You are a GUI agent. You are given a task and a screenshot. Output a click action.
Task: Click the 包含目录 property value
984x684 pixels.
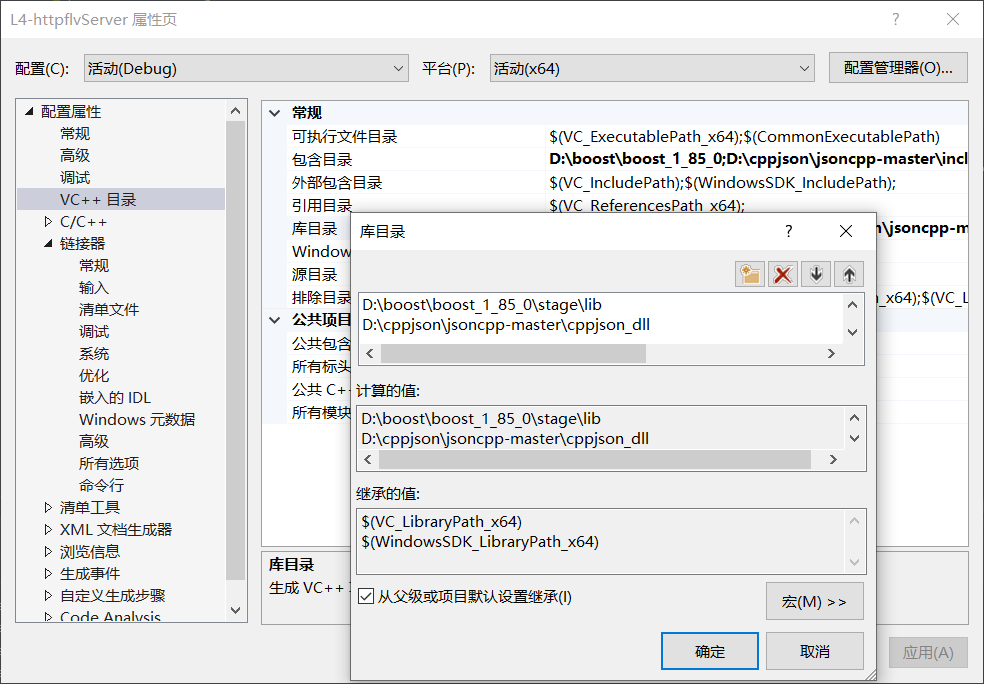758,159
